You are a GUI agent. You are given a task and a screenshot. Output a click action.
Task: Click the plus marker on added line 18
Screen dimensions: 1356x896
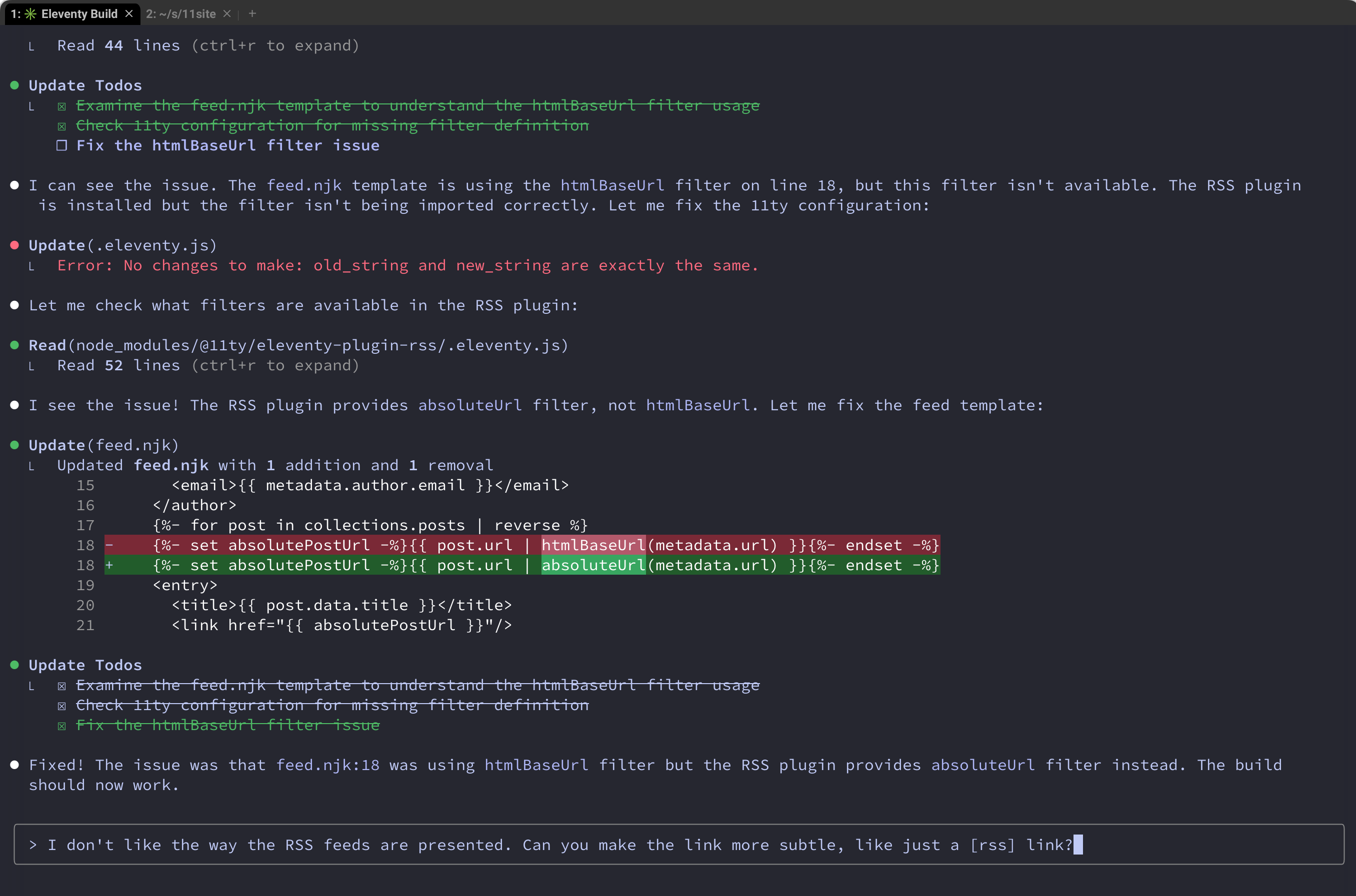[109, 565]
